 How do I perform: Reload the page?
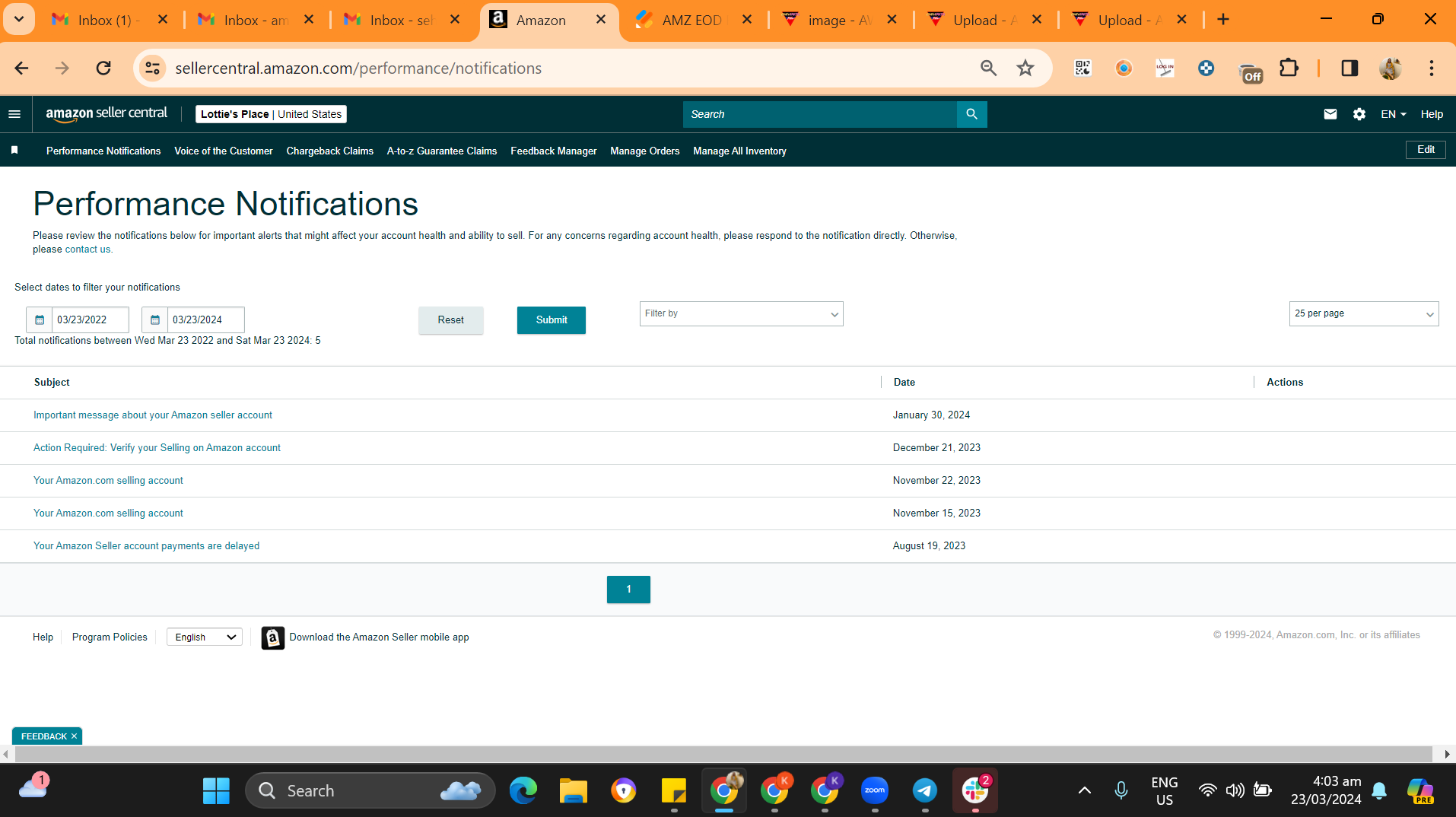coord(103,68)
